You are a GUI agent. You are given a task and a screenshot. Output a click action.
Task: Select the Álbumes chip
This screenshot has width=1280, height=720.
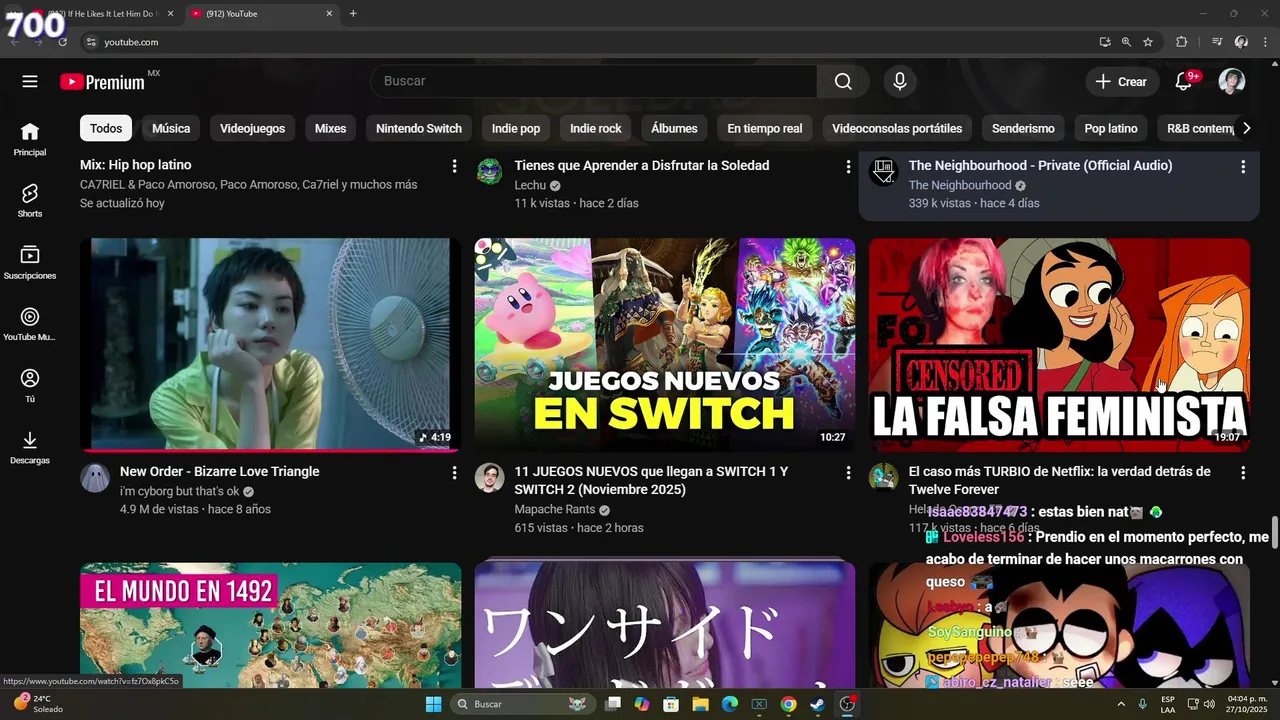pos(674,128)
